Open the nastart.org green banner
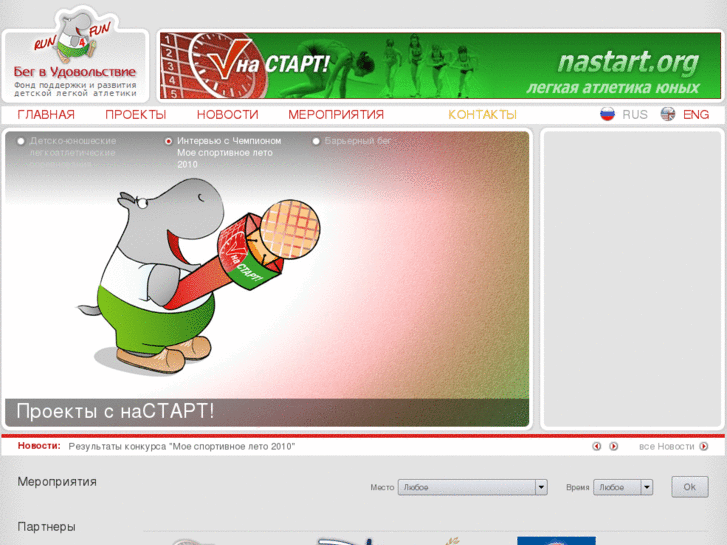 point(440,65)
